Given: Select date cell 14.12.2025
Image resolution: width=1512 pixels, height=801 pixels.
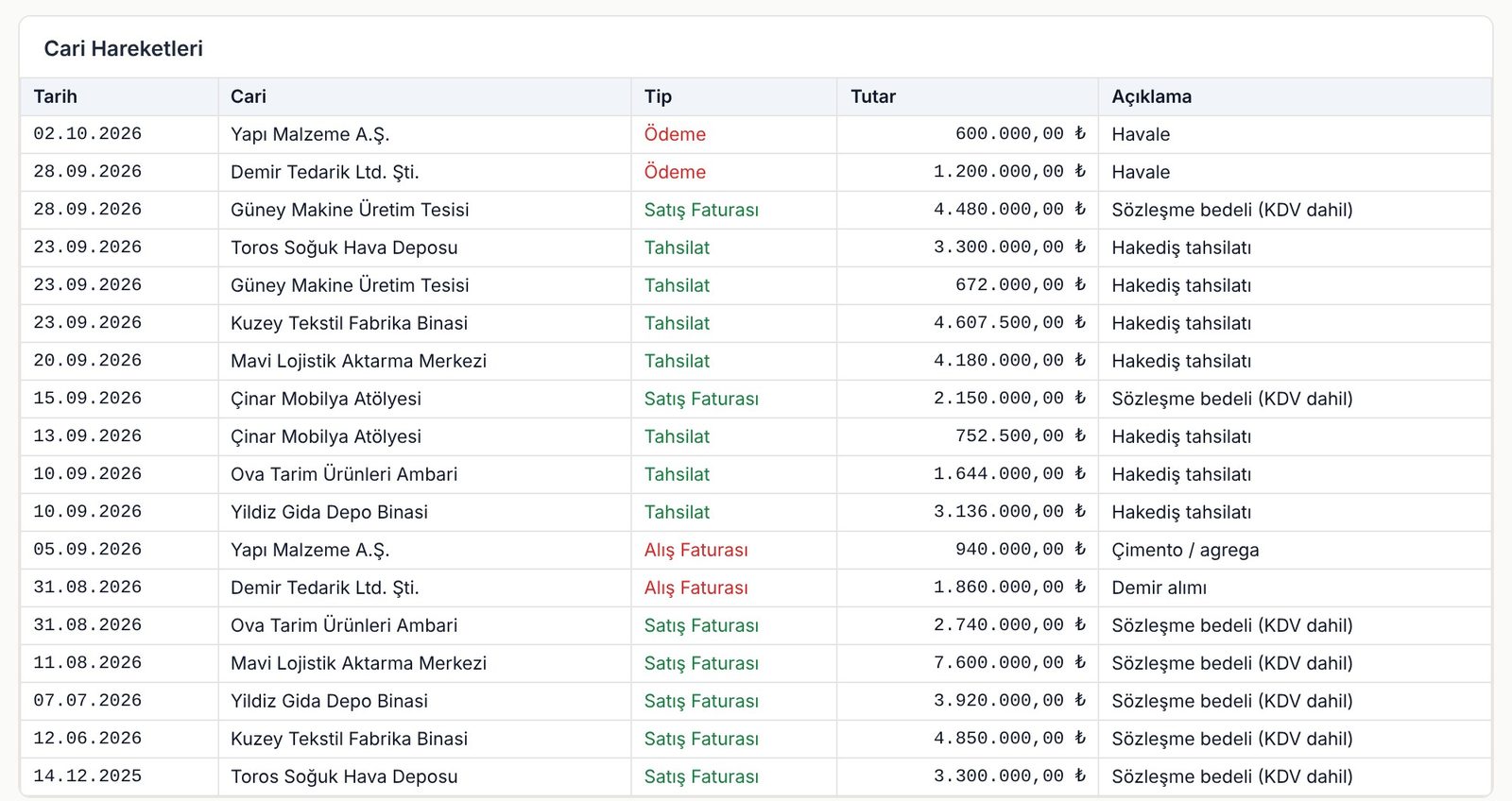Looking at the screenshot, I should pyautogui.click(x=88, y=776).
